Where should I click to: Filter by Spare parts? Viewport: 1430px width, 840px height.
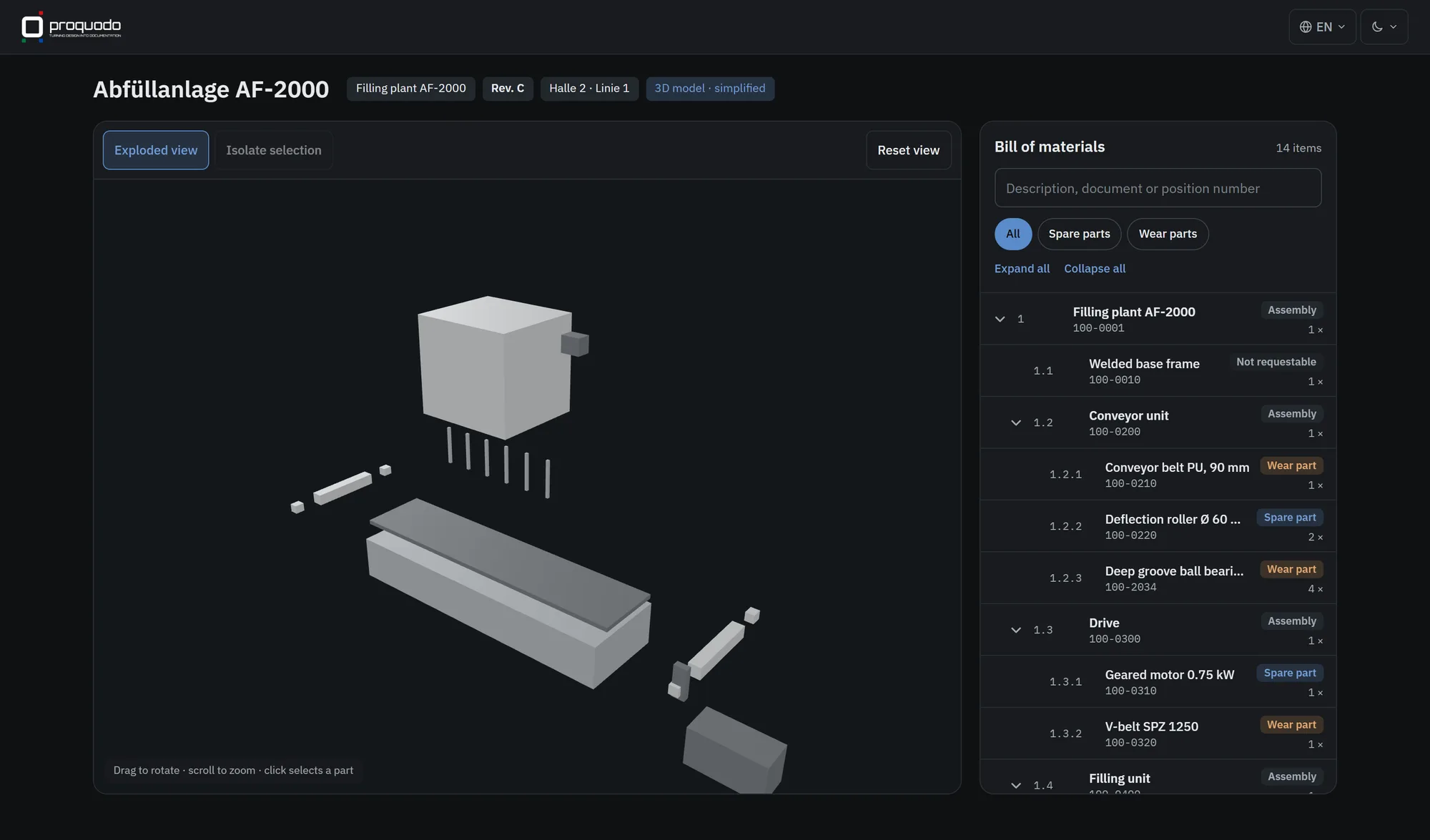click(1079, 234)
